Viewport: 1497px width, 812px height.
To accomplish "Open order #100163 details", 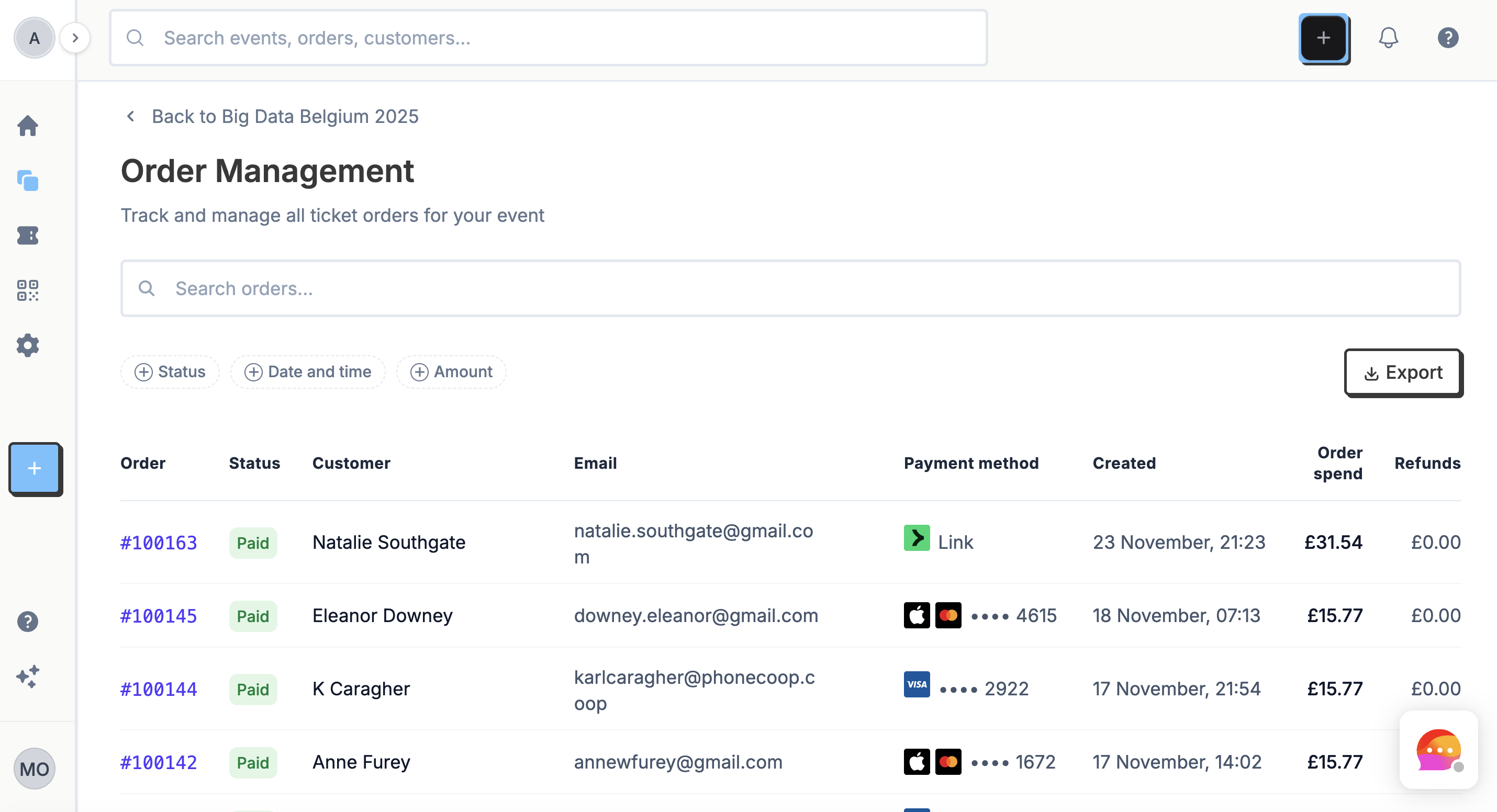I will pos(158,543).
